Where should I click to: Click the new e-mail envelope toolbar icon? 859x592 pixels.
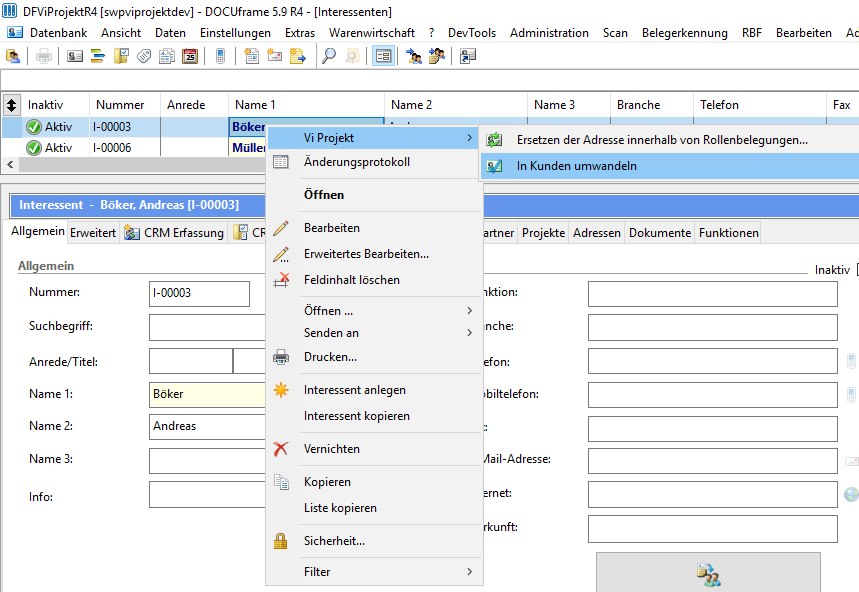point(274,56)
